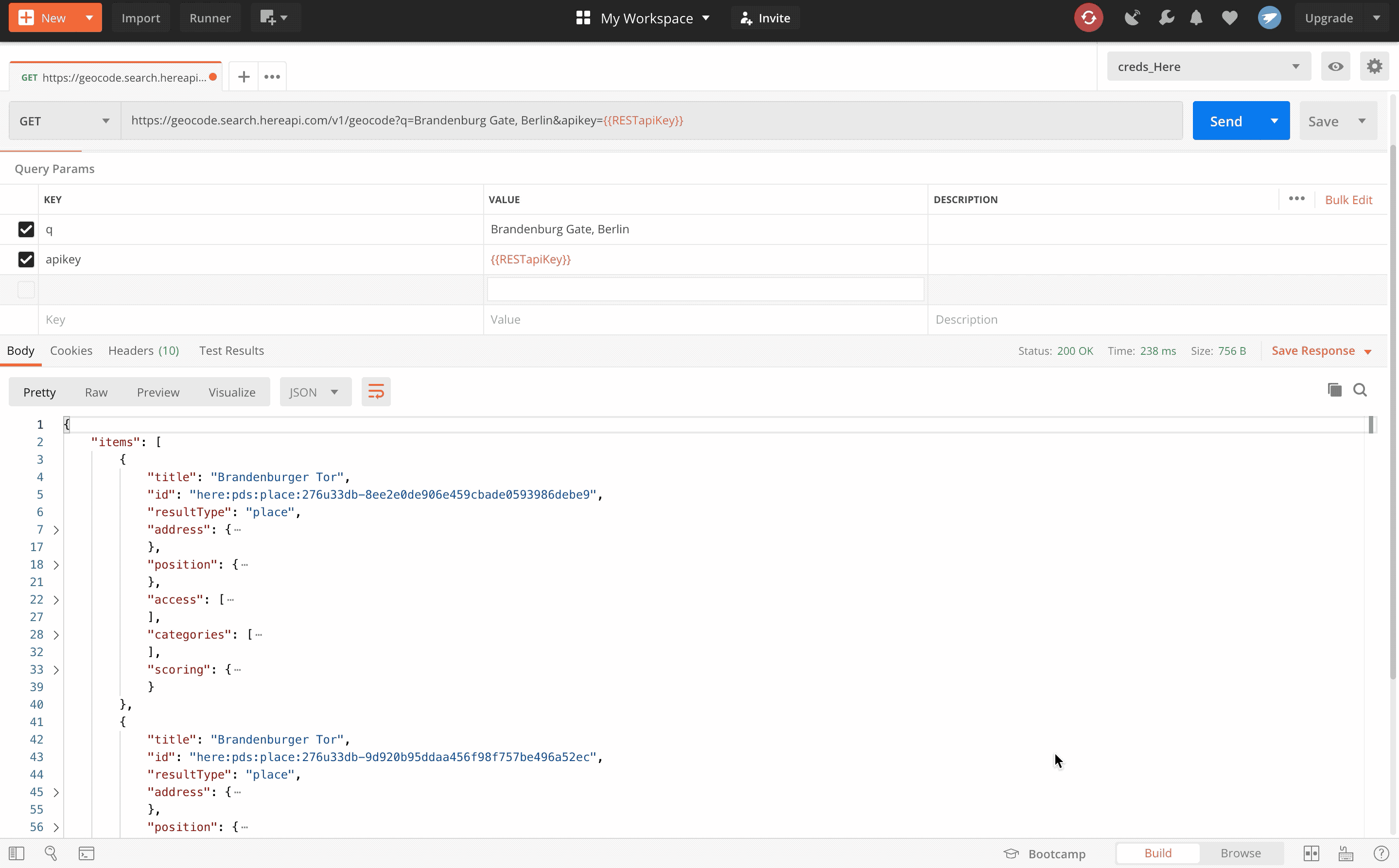Screen dimensions: 1399x868
Task: Click the Upgrade button
Action: click(x=1329, y=18)
